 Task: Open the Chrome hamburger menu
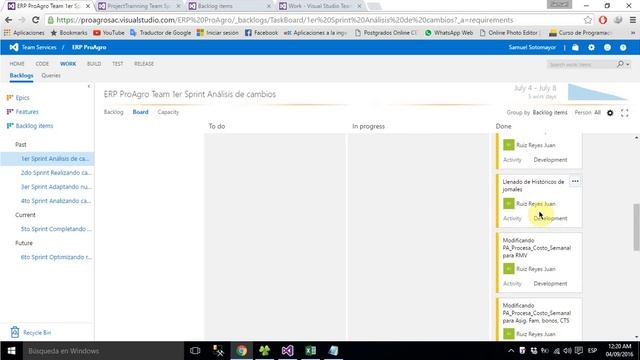click(633, 20)
